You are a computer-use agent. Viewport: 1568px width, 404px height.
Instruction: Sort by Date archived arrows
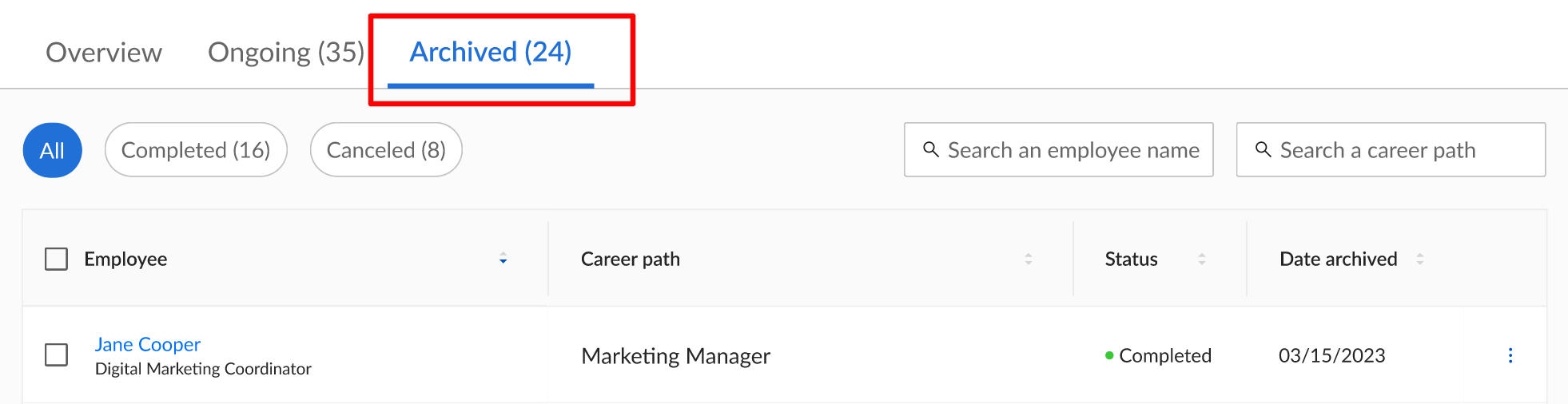pyautogui.click(x=1419, y=259)
